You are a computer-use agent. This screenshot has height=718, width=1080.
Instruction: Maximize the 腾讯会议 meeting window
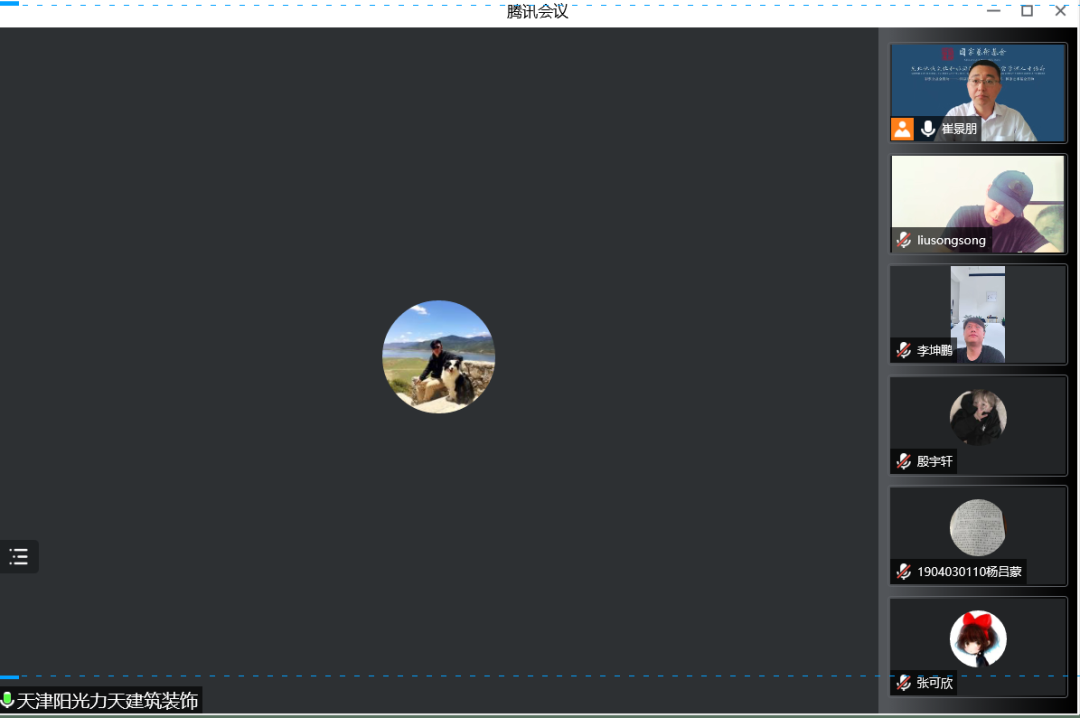[1026, 11]
